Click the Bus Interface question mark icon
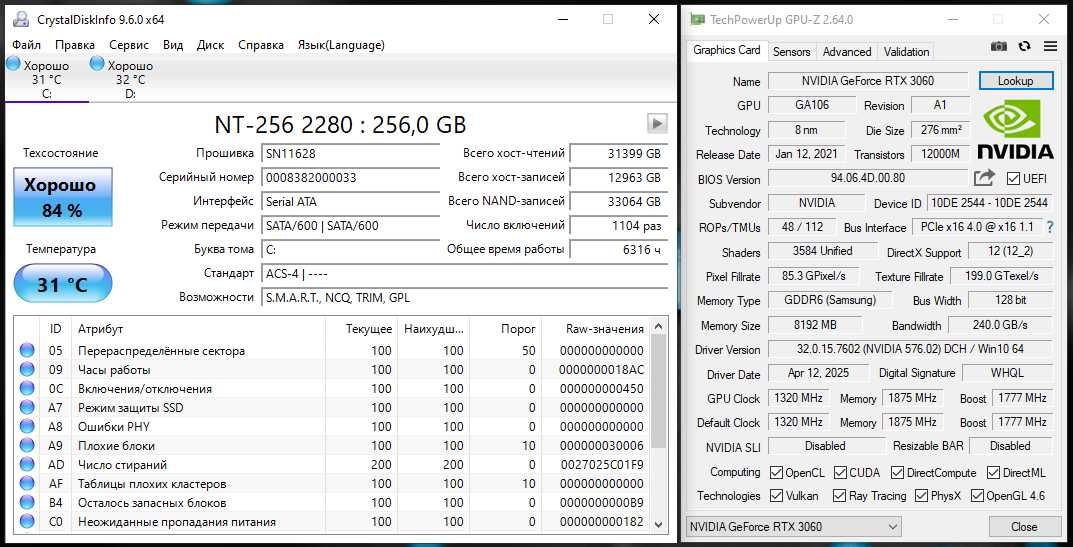 click(x=1050, y=227)
